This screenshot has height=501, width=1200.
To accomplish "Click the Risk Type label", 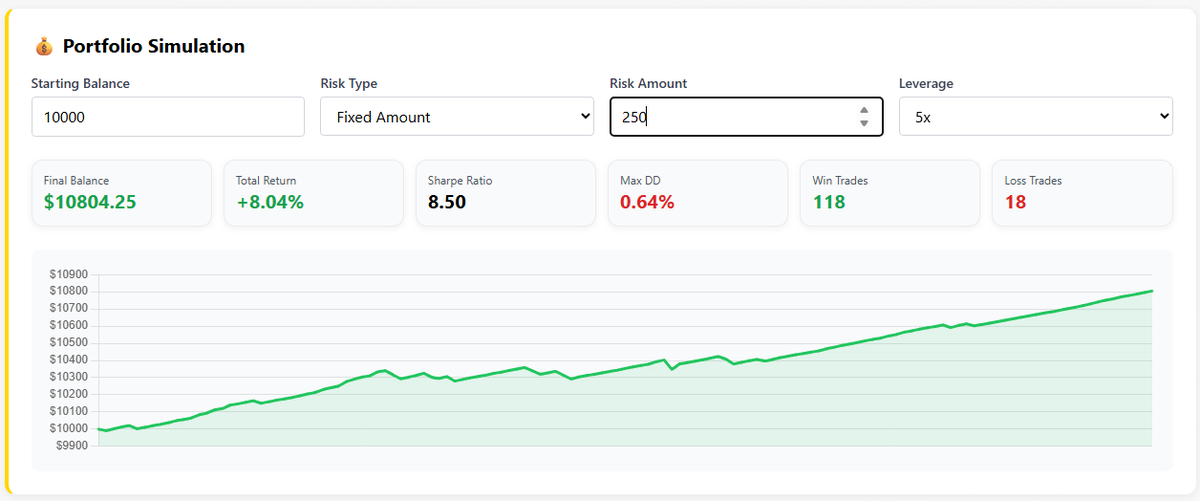I will (x=349, y=83).
